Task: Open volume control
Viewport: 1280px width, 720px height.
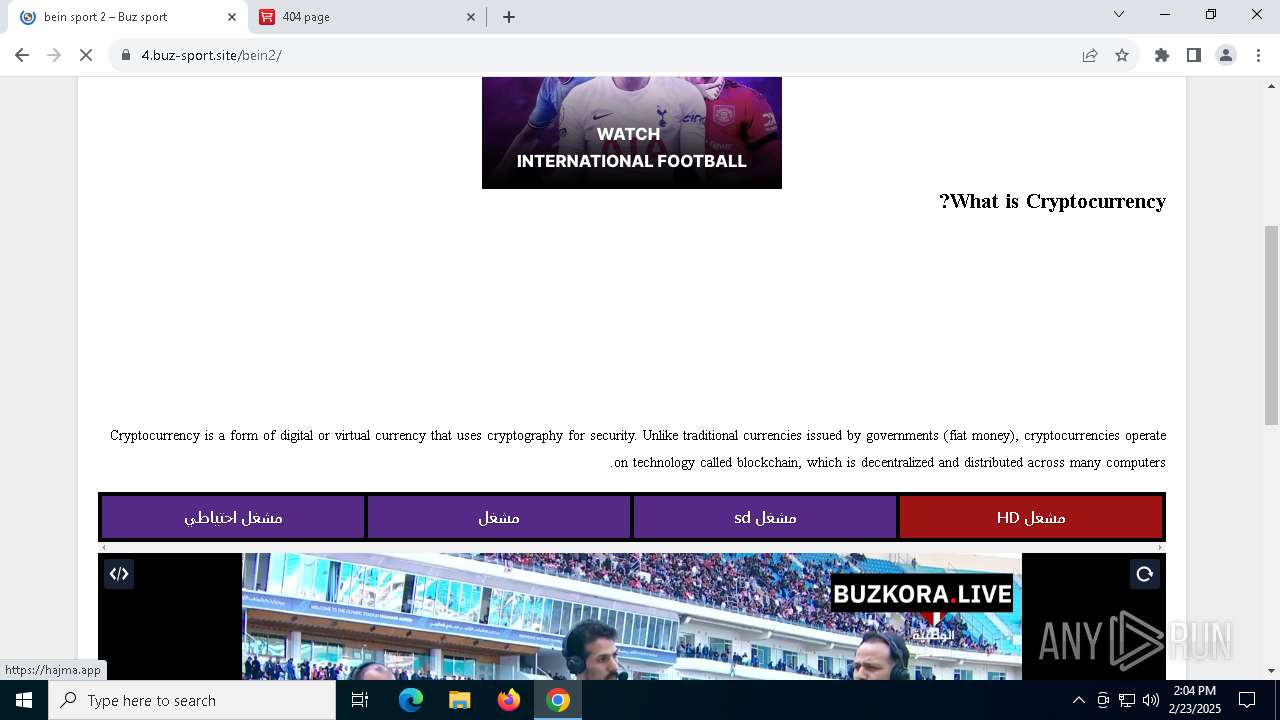Action: tap(1151, 700)
